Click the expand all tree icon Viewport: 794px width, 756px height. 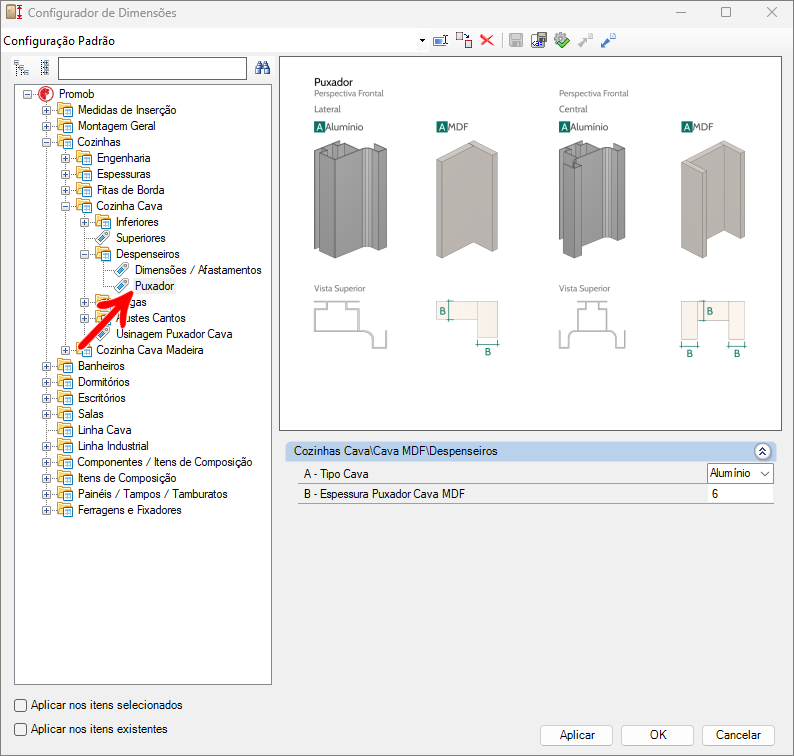pos(21,68)
